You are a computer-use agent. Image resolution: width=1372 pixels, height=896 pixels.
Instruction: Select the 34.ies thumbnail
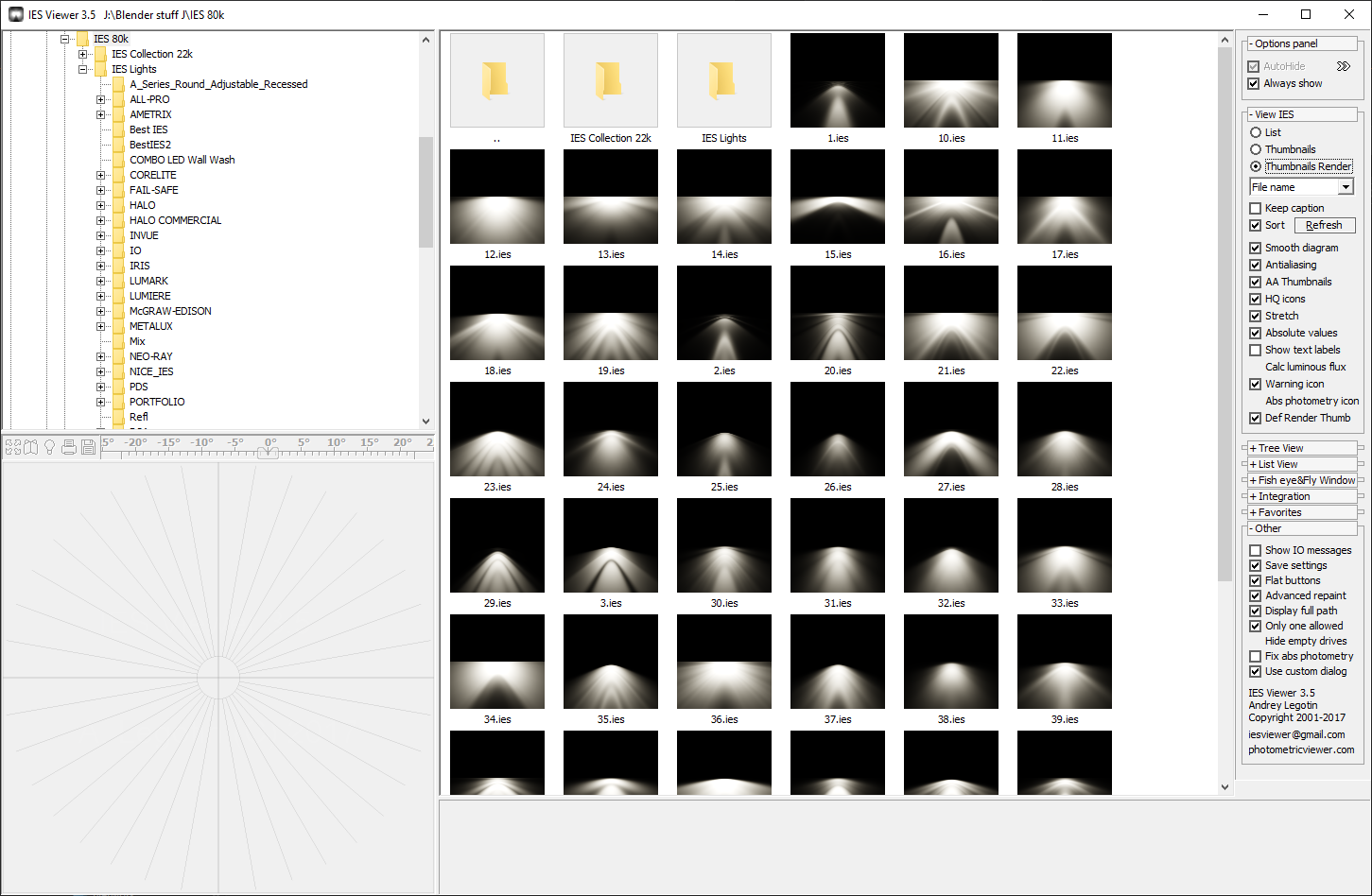497,662
